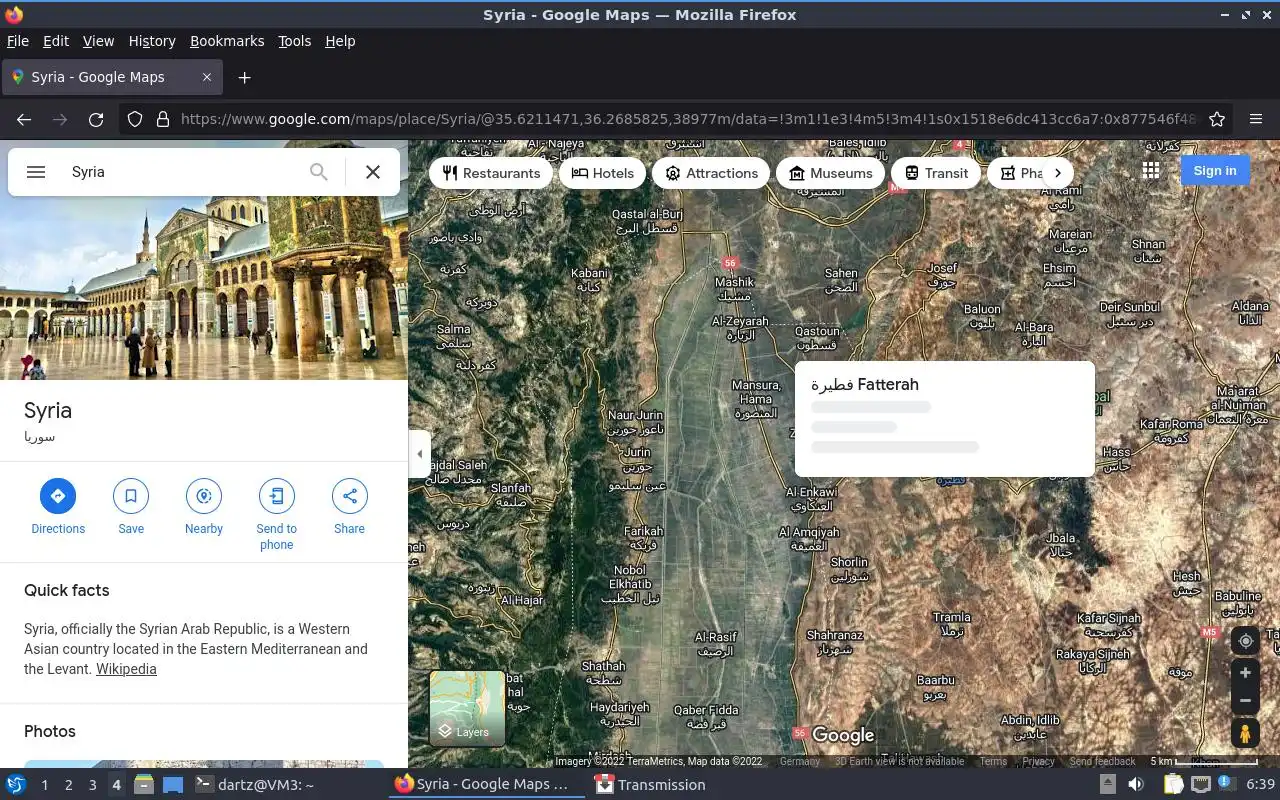The width and height of the screenshot is (1280, 800).
Task: Open the Edit menu
Action: pyautogui.click(x=56, y=41)
